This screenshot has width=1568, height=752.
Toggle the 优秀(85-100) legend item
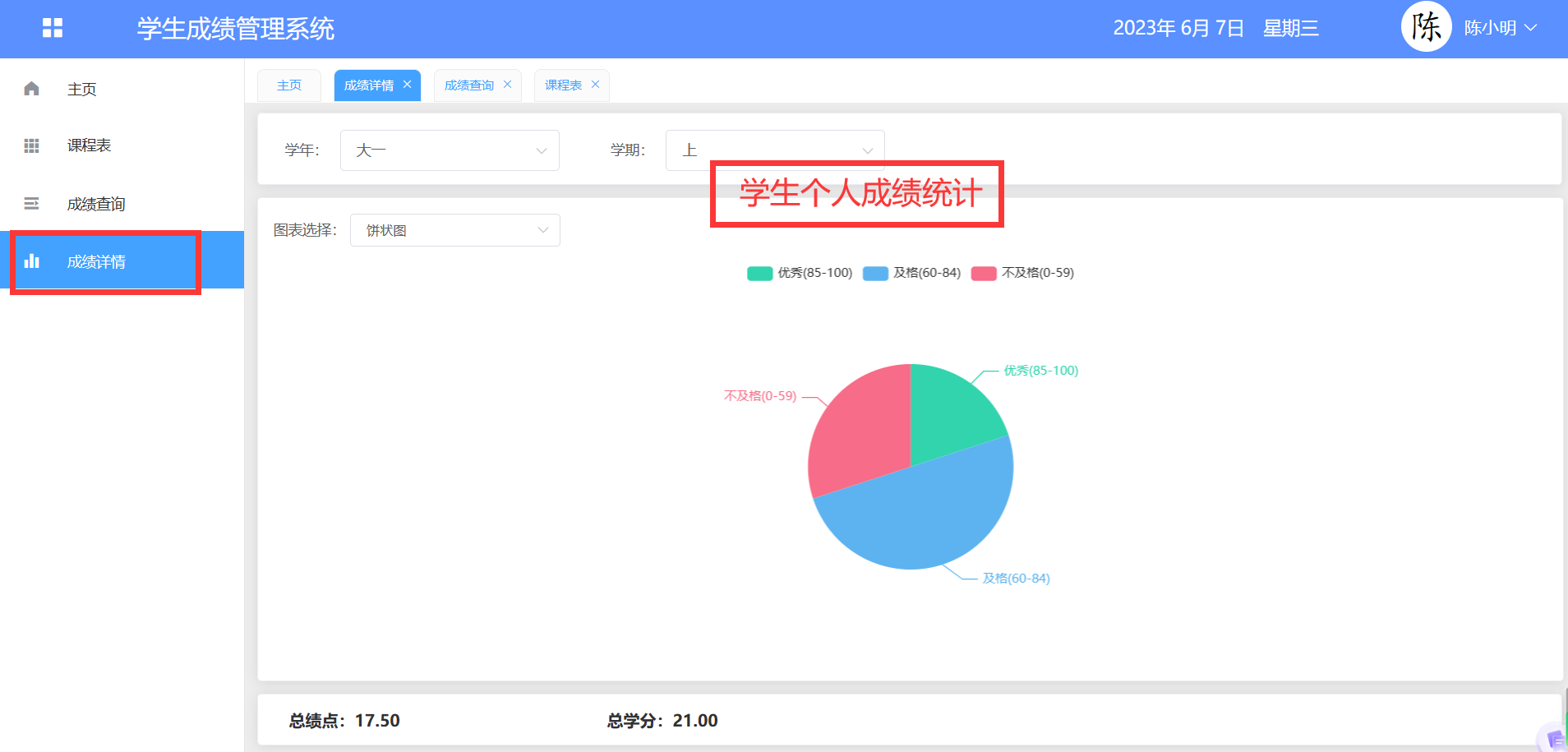(800, 273)
